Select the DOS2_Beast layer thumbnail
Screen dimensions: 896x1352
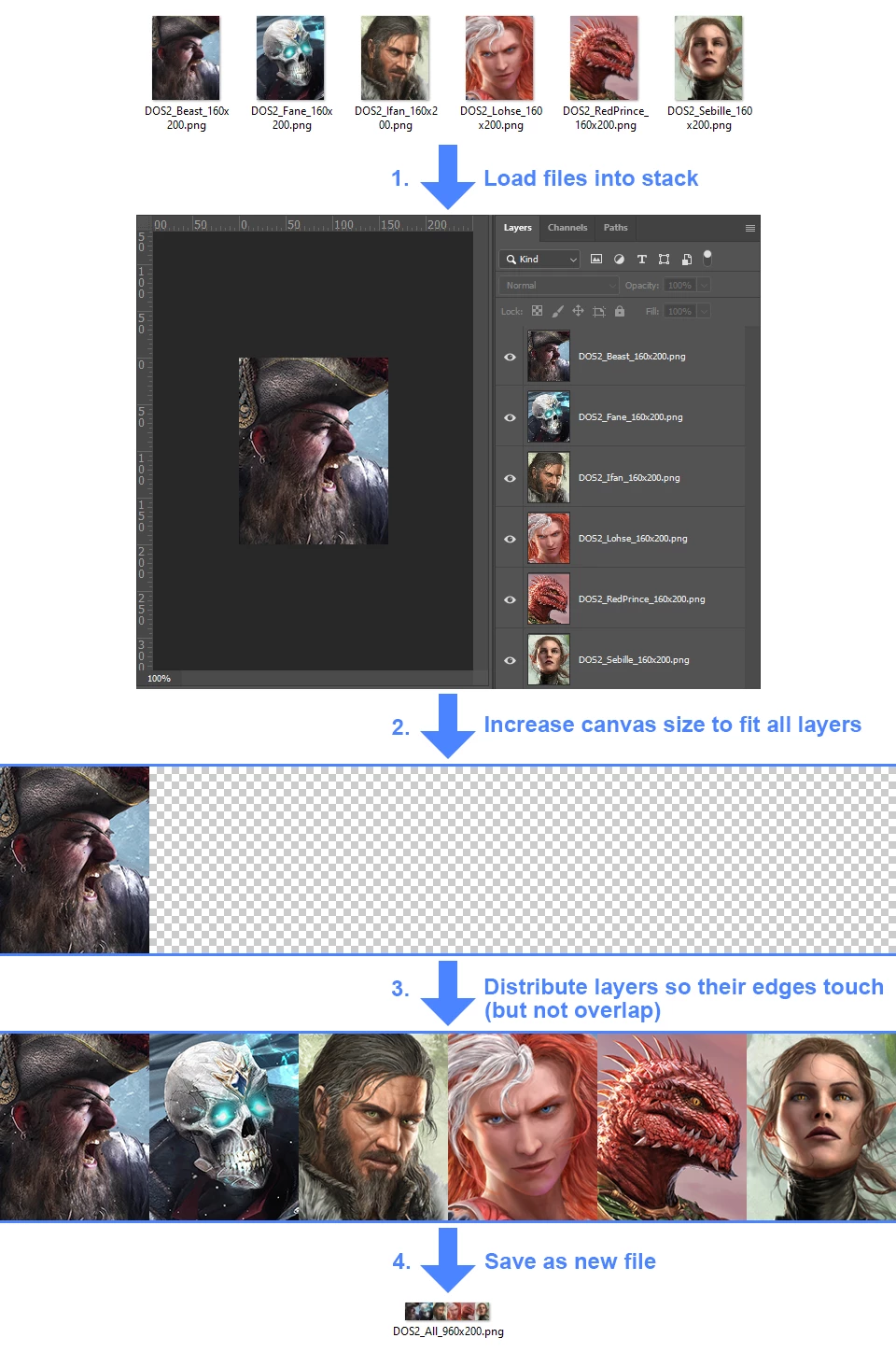coord(549,356)
